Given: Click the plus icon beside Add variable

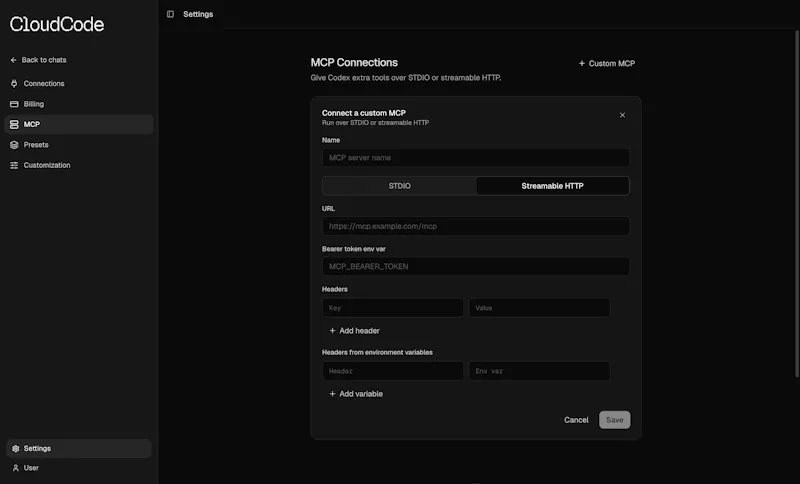Looking at the screenshot, I should (332, 394).
